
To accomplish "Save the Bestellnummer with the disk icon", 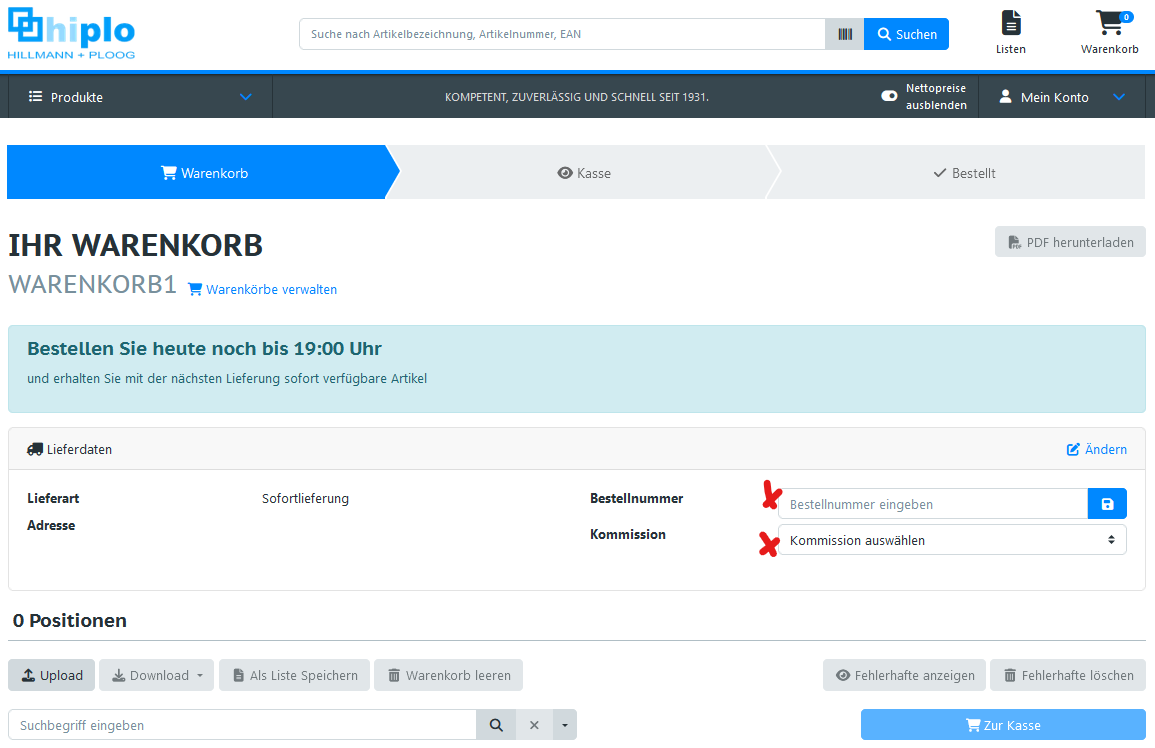I will tap(1107, 504).
